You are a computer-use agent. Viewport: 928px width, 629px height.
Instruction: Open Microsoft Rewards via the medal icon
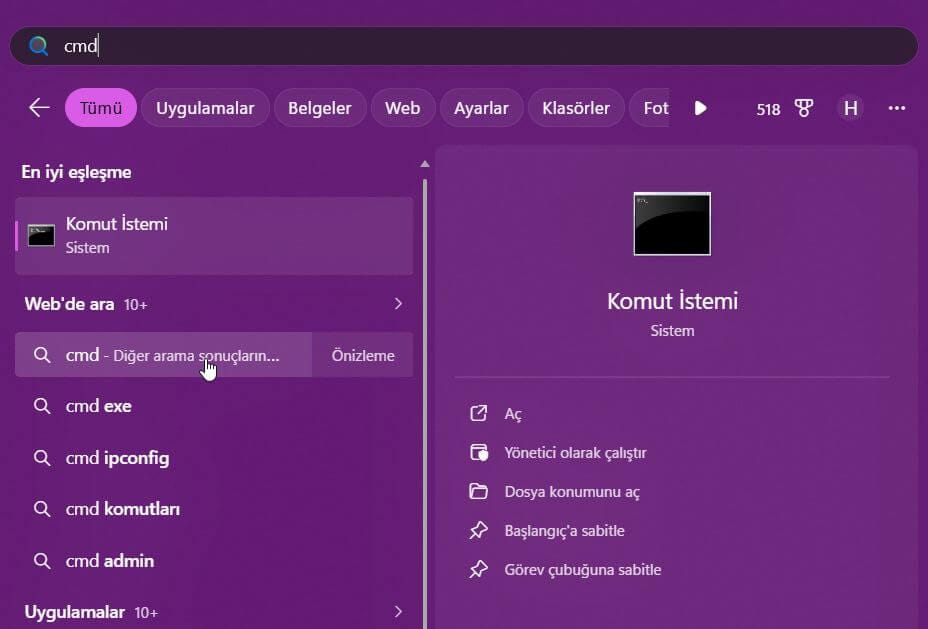tap(804, 109)
